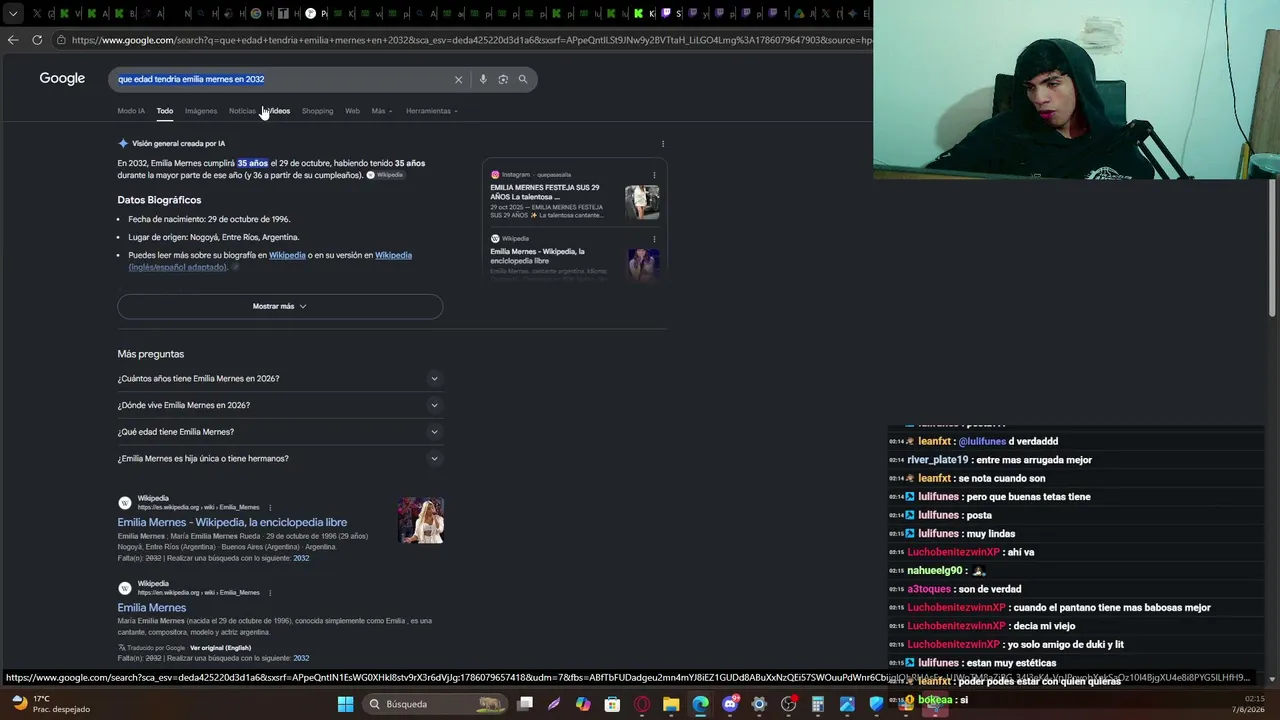This screenshot has width=1280, height=720.
Task: Reload the page with the refresh button
Action: (x=37, y=40)
